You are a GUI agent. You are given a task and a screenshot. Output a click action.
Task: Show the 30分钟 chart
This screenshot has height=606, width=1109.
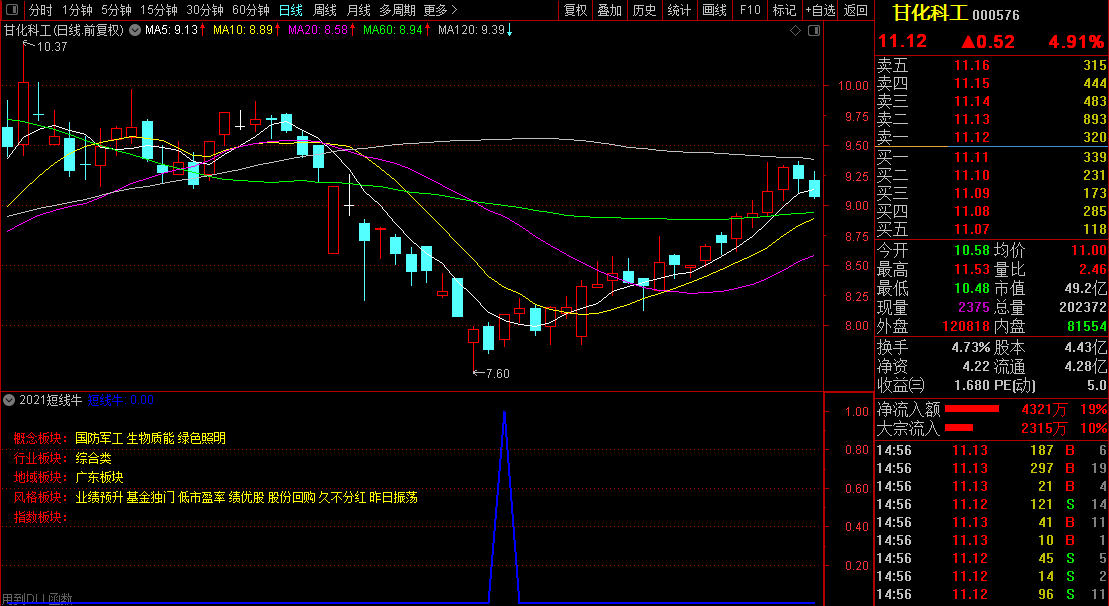coord(205,10)
